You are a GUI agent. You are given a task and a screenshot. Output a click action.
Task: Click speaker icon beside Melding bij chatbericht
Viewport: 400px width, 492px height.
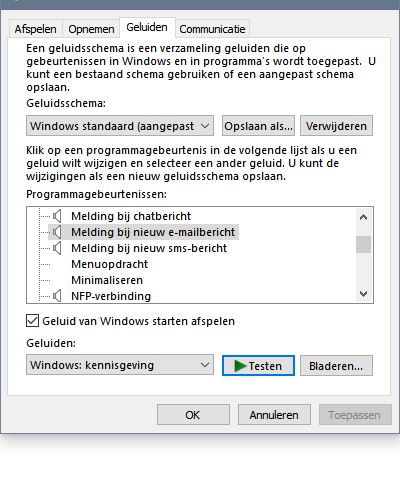click(57, 216)
